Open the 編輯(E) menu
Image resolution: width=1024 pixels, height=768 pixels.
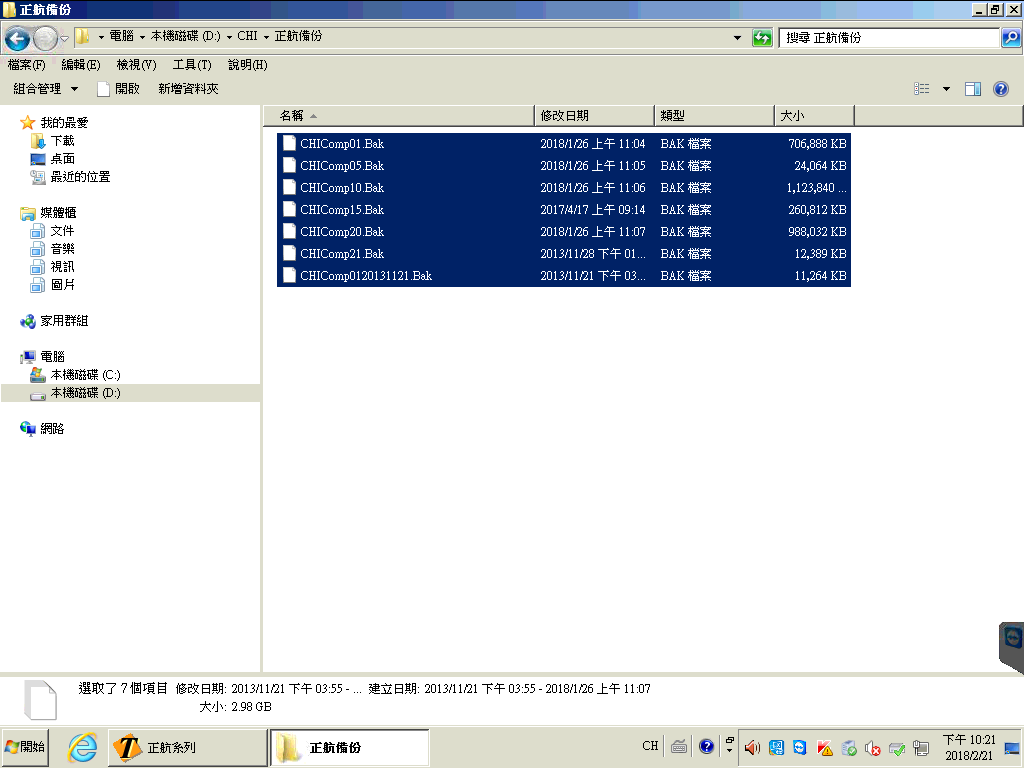(81, 65)
